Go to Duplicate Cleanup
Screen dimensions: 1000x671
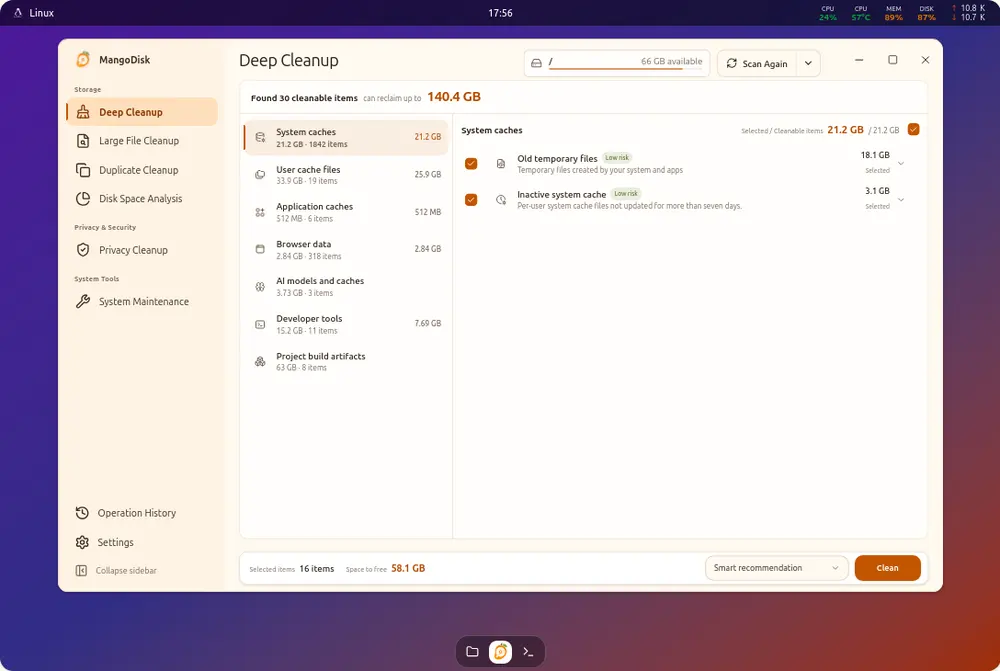(142, 170)
